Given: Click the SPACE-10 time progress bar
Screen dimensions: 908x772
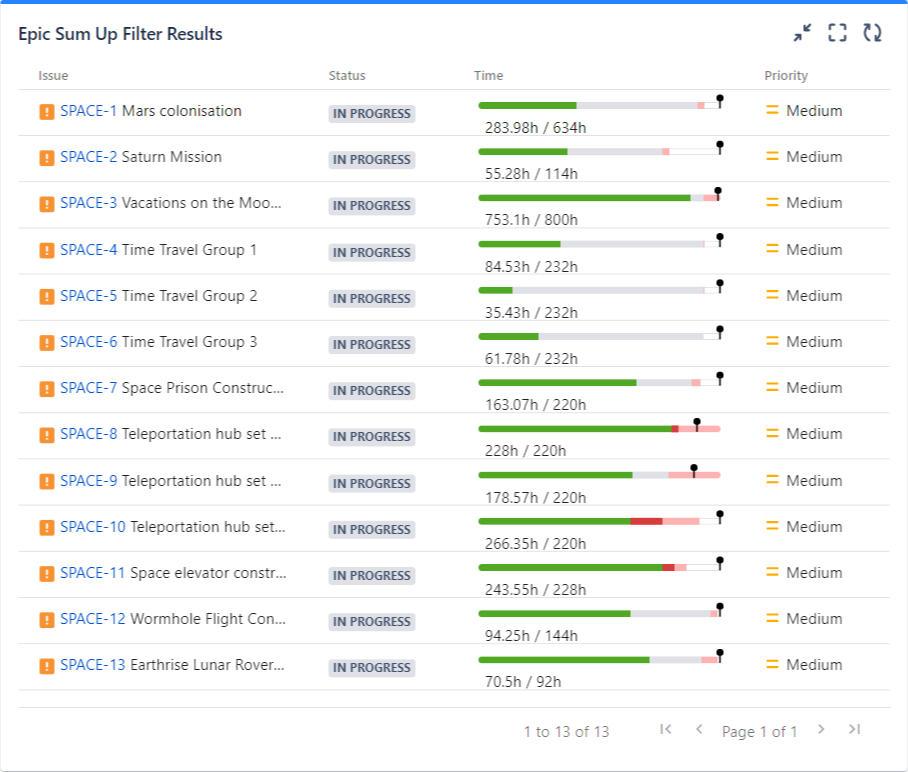Looking at the screenshot, I should 598,521.
